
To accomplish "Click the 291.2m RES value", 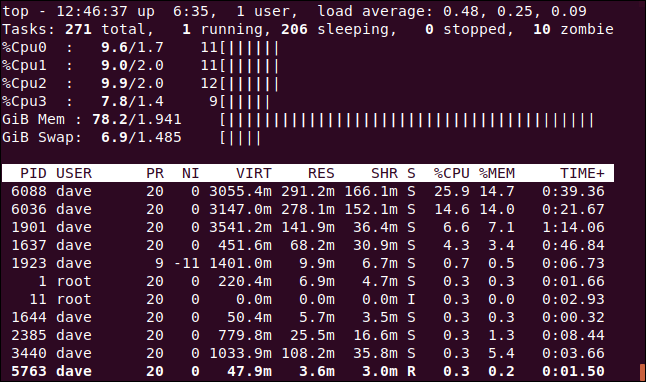I will (x=308, y=191).
